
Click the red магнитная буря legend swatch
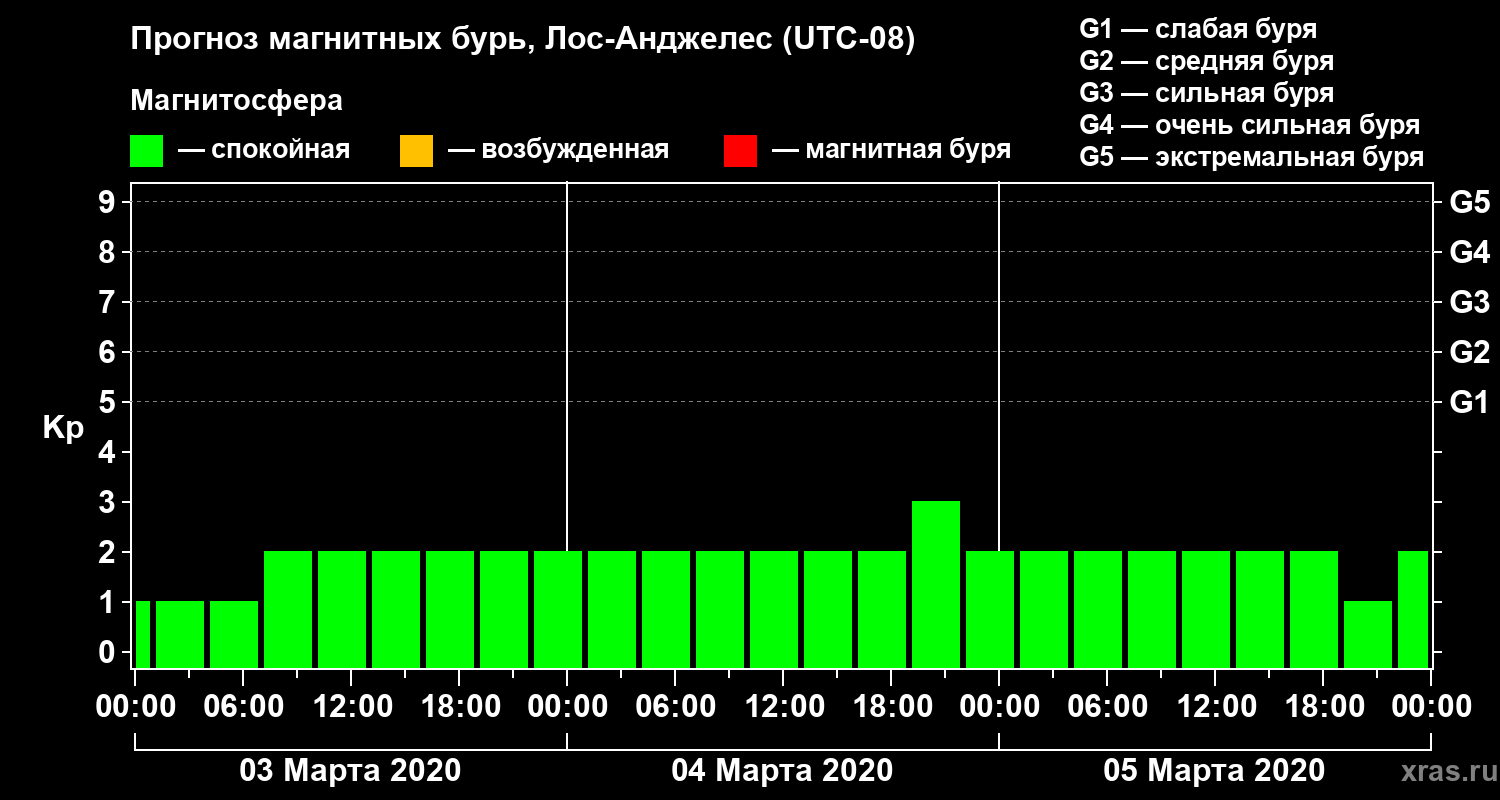pos(740,150)
